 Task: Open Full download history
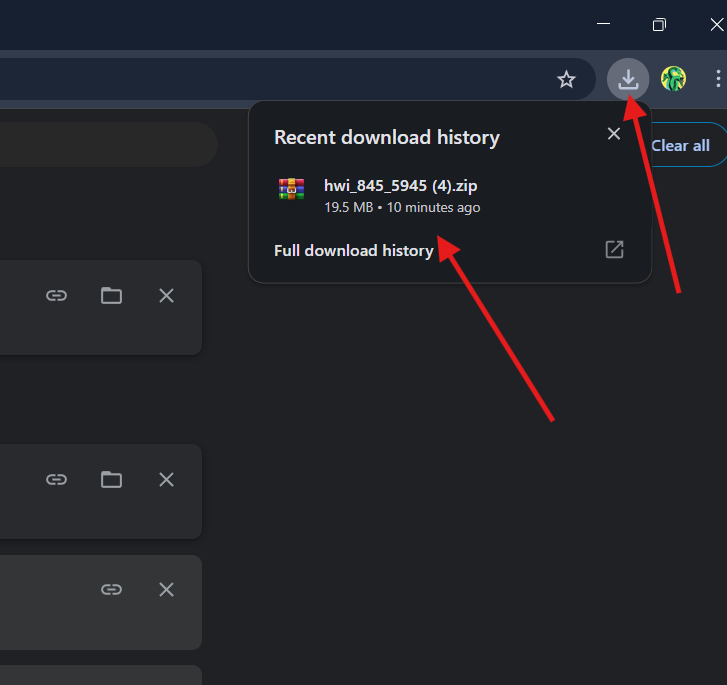tap(353, 251)
